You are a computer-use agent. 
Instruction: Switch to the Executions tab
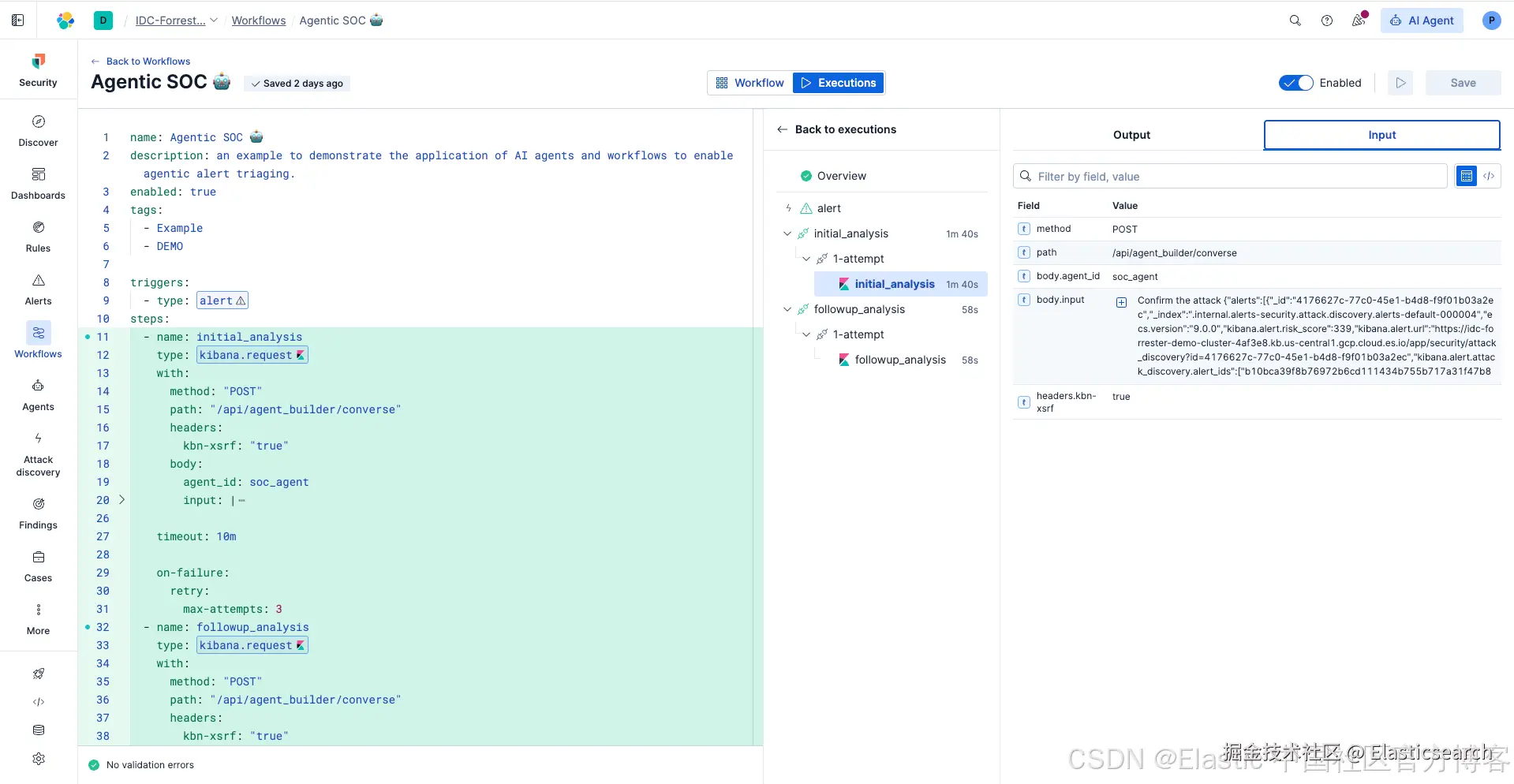(838, 83)
